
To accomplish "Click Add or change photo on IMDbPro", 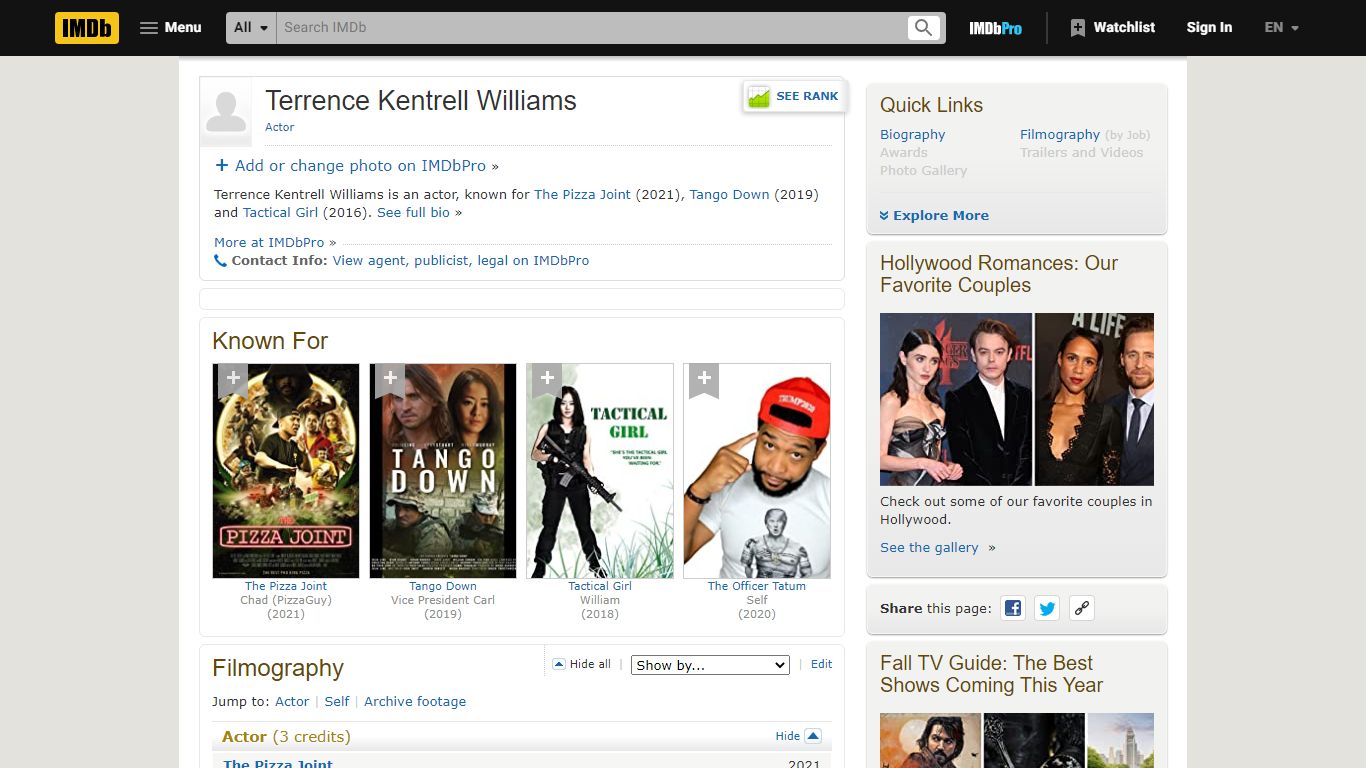I will (x=360, y=166).
